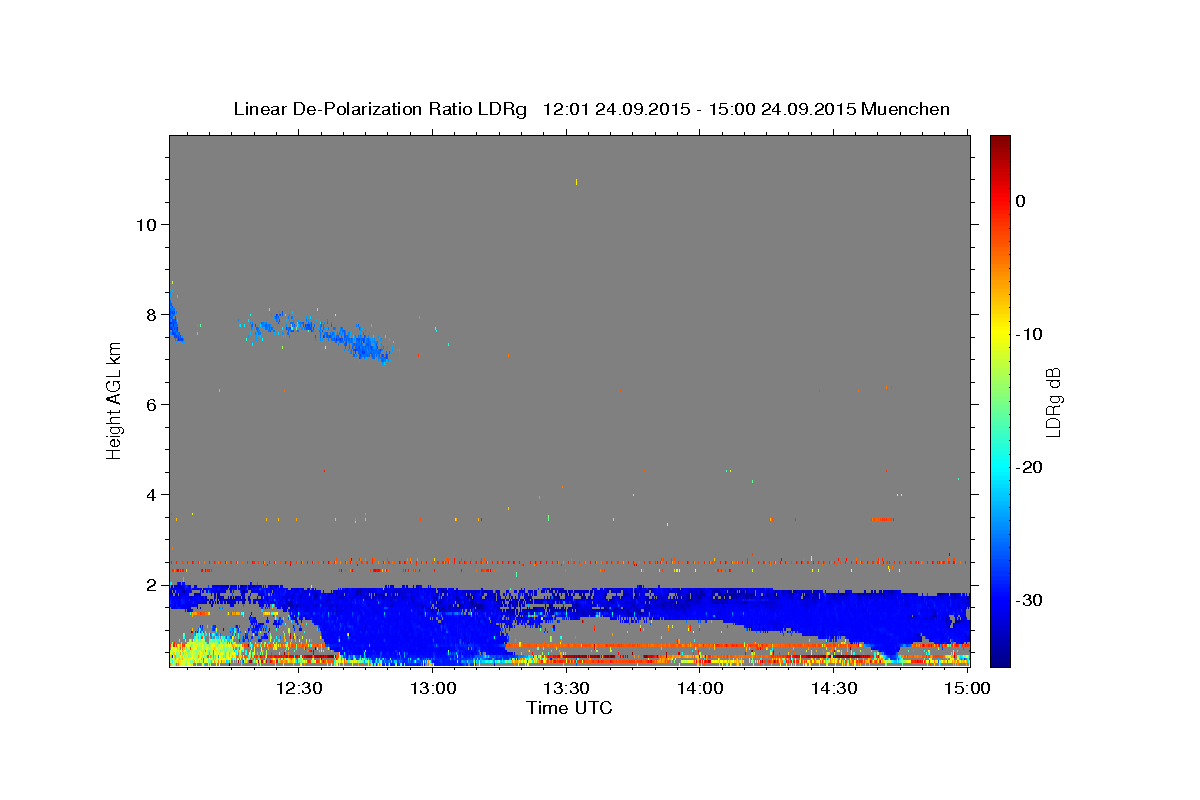Click the 15:00 time tick label

967,688
